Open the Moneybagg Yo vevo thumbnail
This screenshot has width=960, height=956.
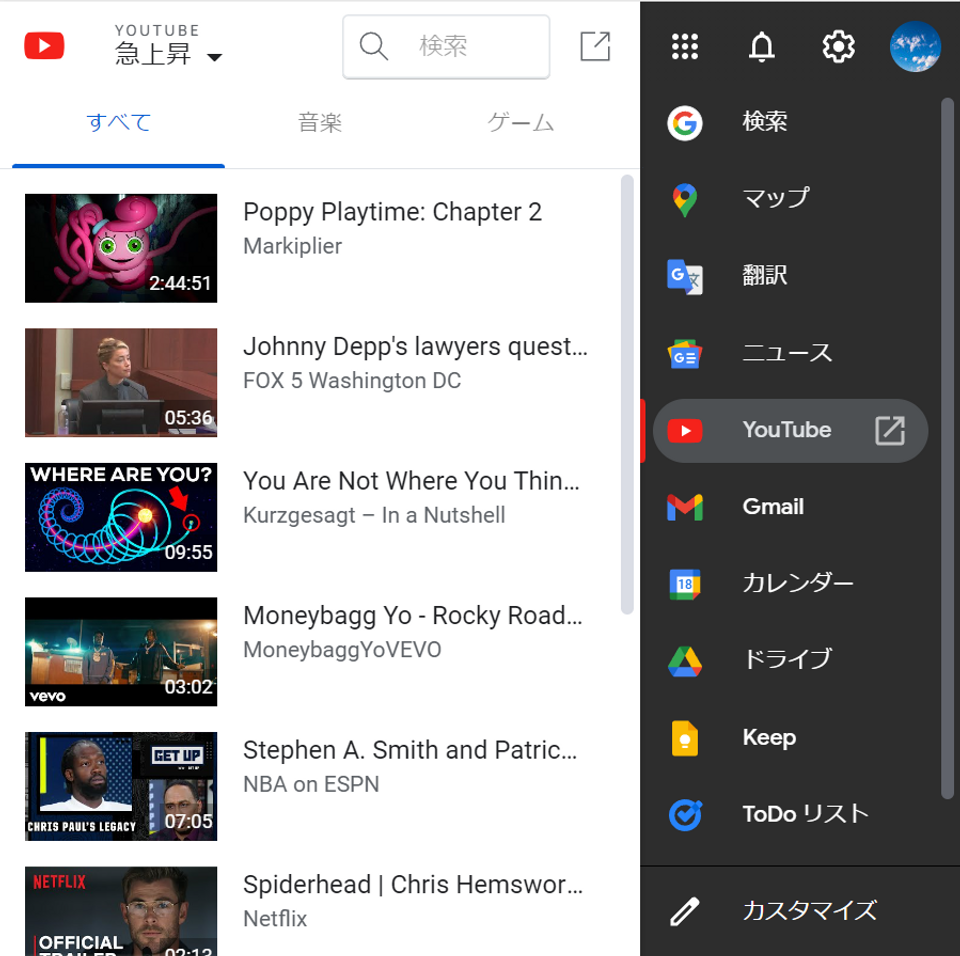tap(121, 652)
